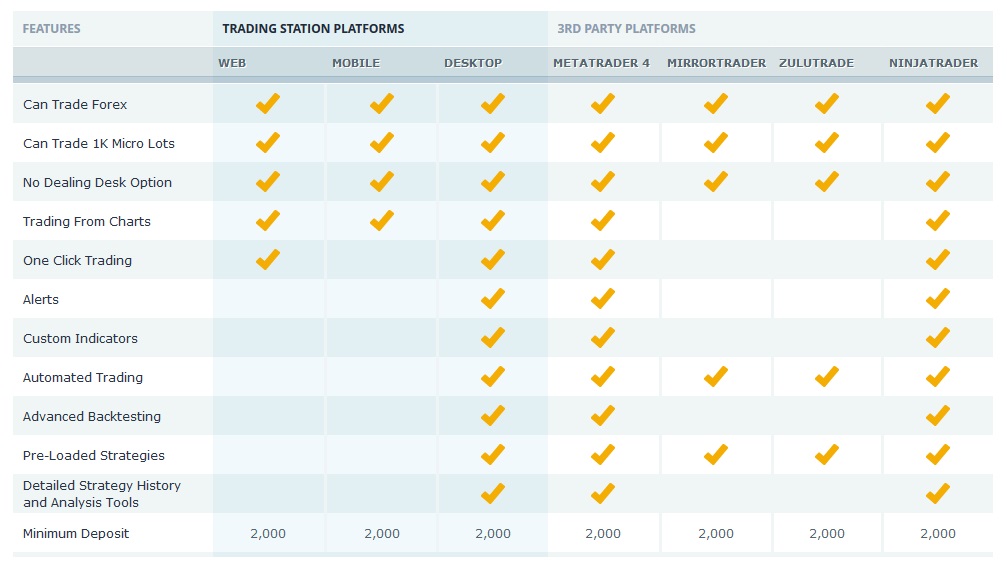
Task: Select the Trading Station Platforms header
Action: coord(313,29)
